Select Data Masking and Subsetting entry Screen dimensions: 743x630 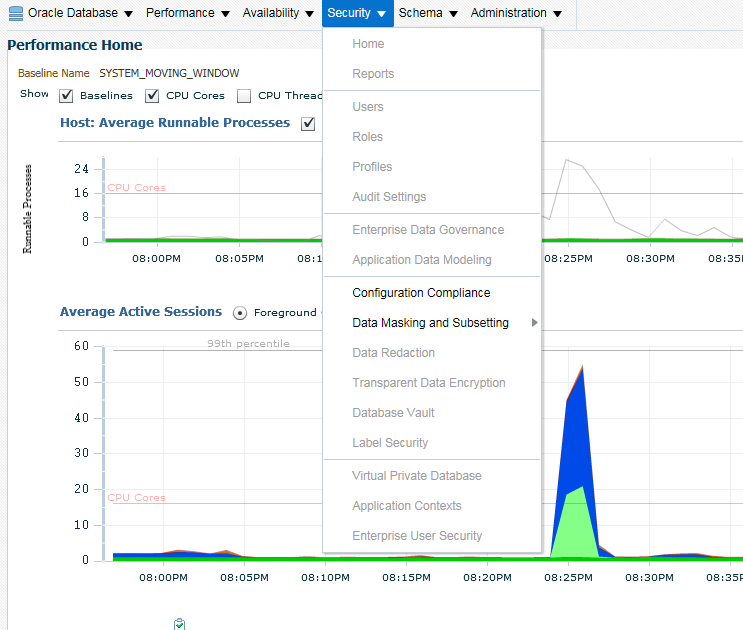click(430, 323)
